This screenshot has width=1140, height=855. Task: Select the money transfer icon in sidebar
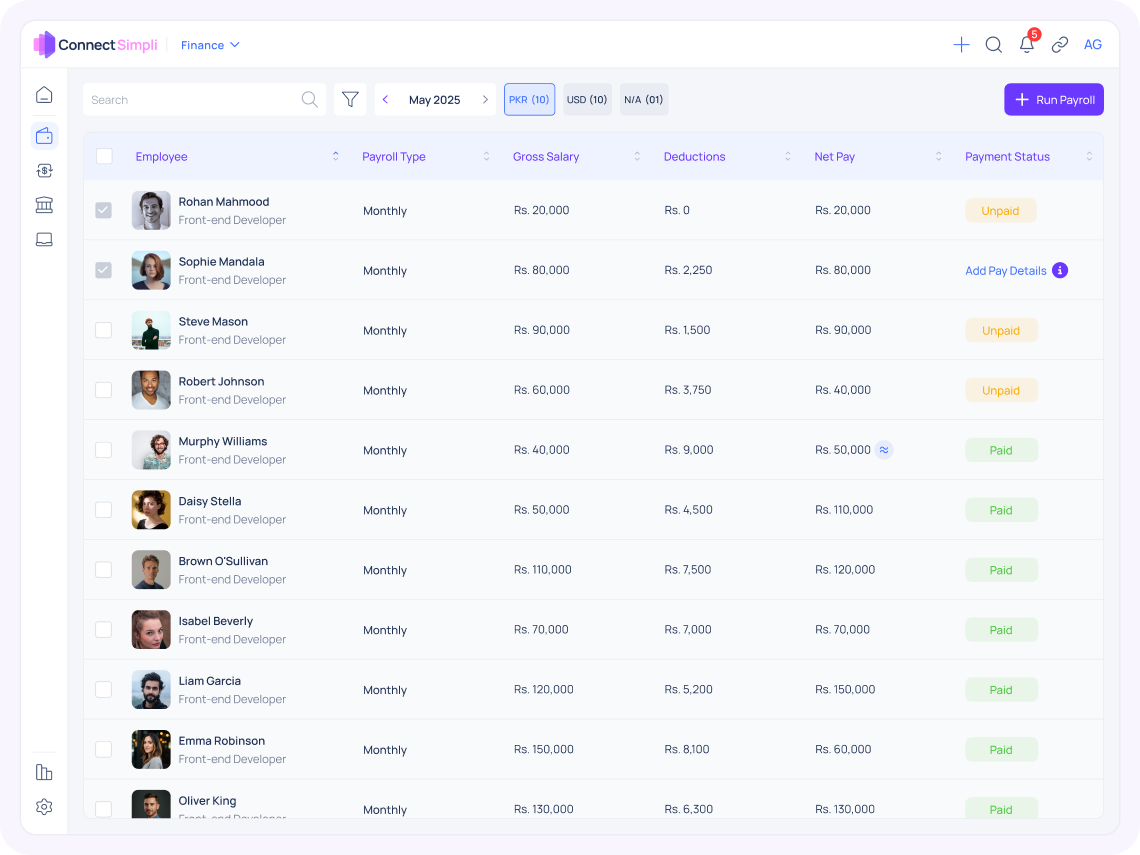44,170
